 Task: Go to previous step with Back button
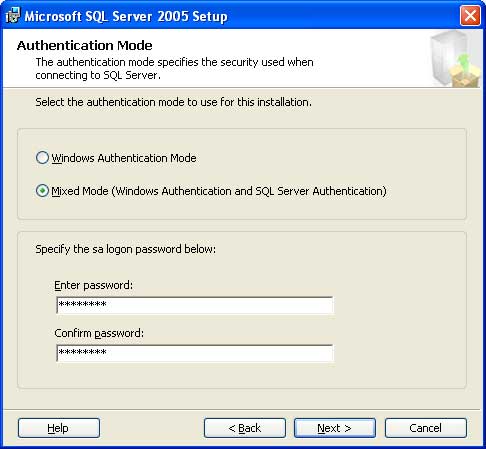tap(245, 428)
